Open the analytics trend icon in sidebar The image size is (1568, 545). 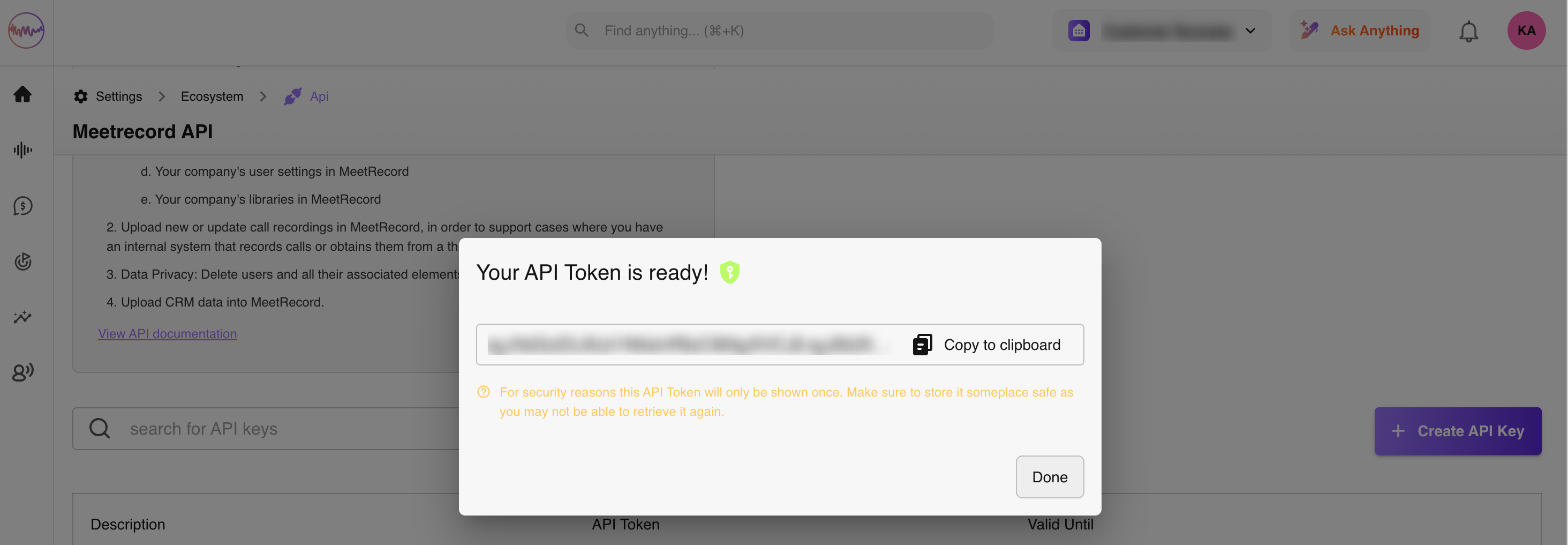pos(22,317)
